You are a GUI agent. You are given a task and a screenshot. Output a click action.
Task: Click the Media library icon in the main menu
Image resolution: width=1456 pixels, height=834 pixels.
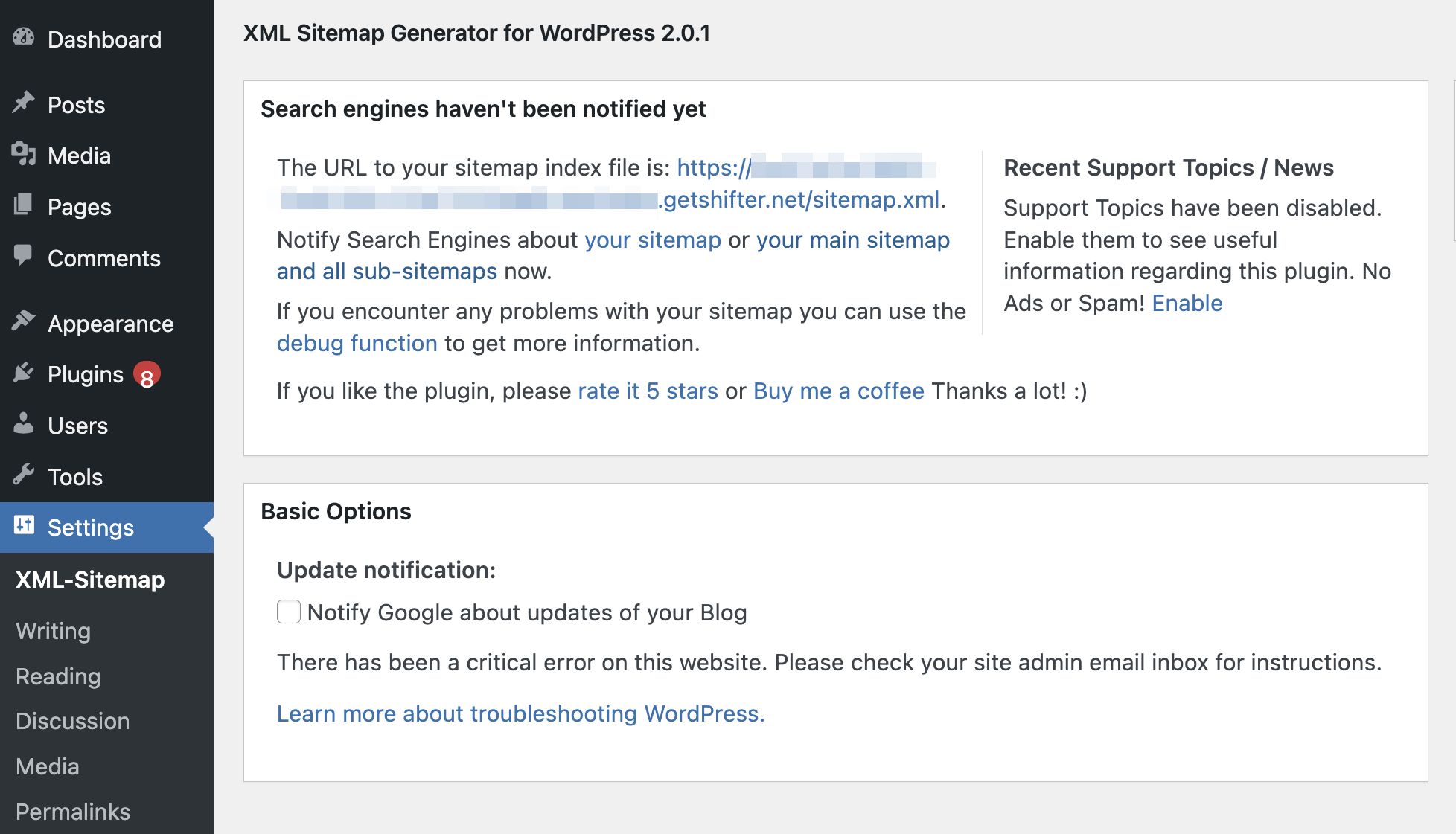tap(24, 154)
